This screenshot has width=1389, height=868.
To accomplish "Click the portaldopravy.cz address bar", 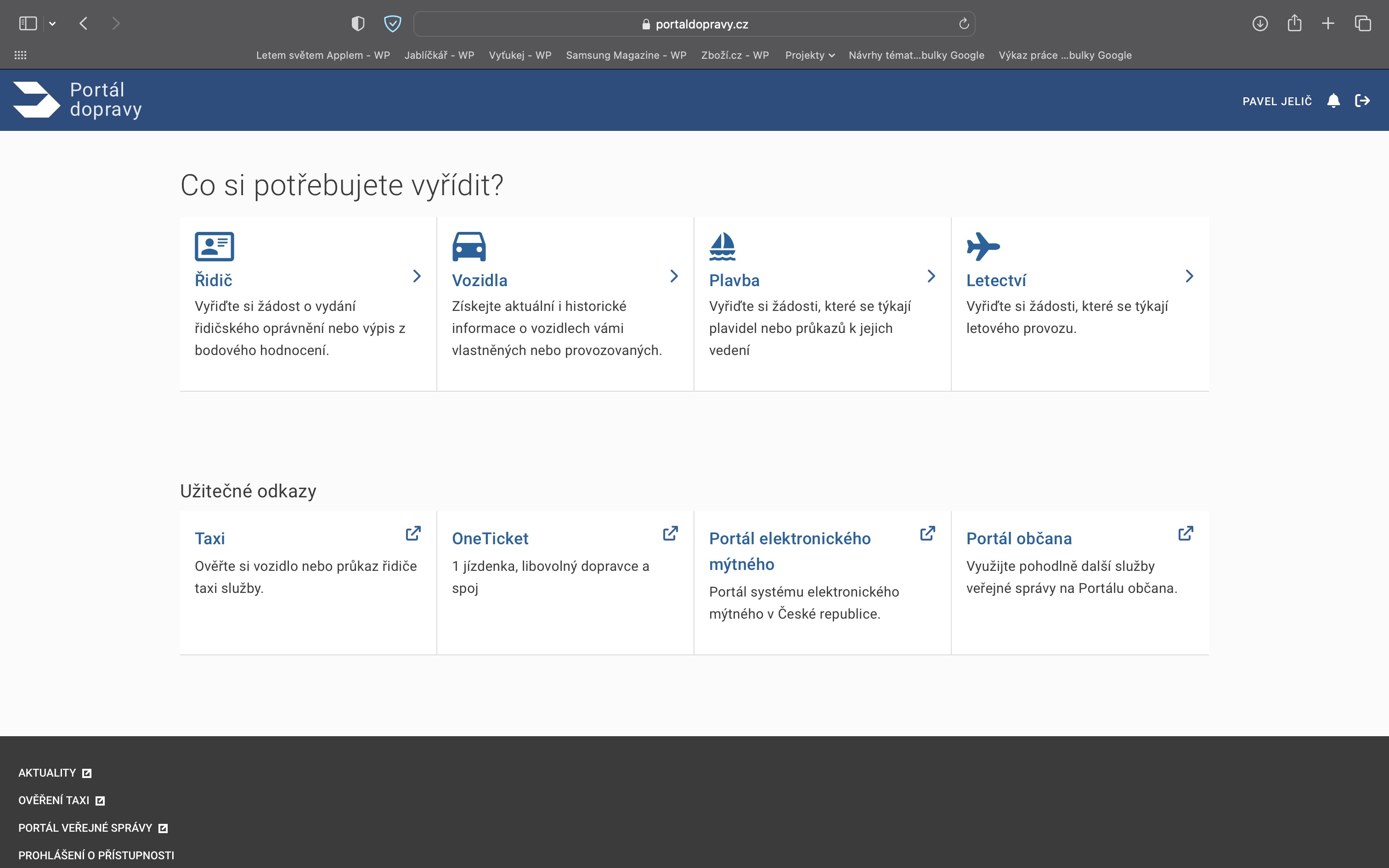I will [x=694, y=24].
